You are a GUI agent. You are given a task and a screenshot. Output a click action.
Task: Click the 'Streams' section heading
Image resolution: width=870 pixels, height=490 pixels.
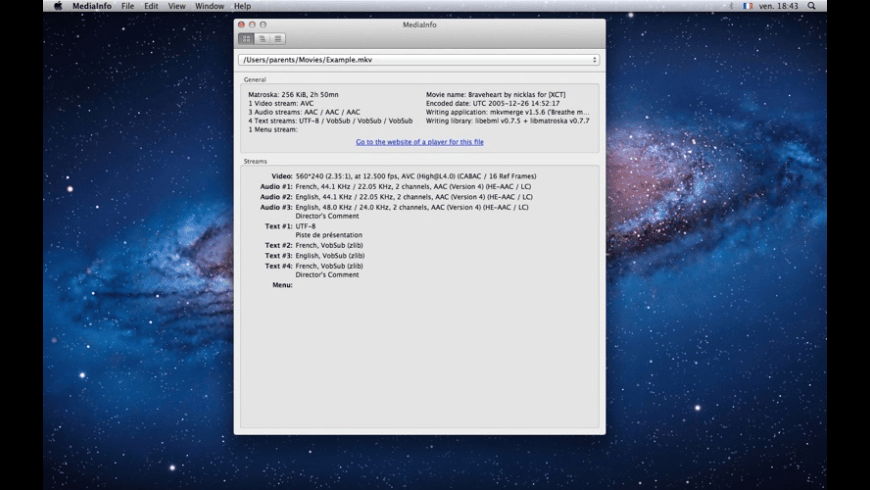tap(255, 161)
